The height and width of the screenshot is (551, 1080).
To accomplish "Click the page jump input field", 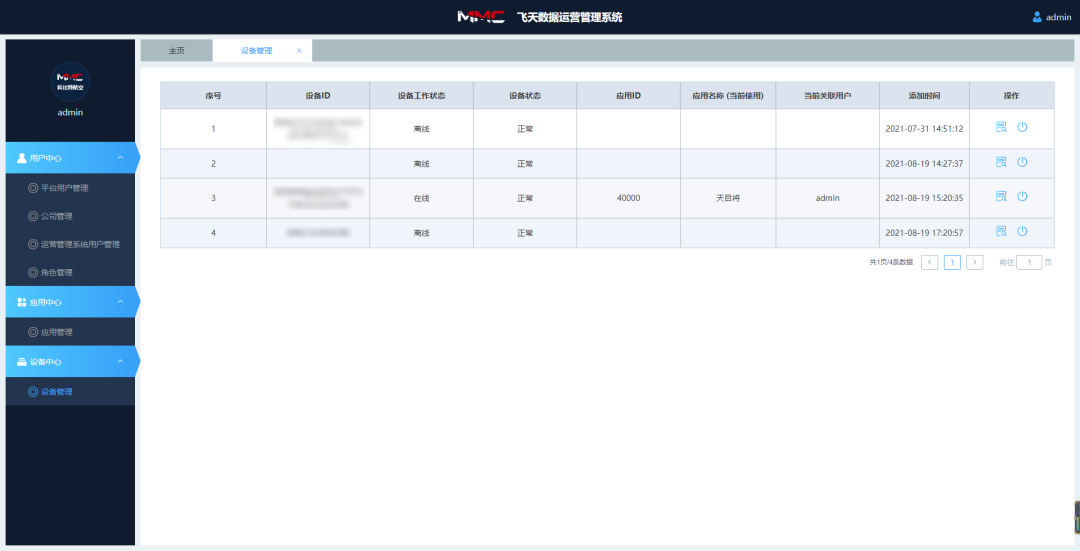I will click(1029, 262).
